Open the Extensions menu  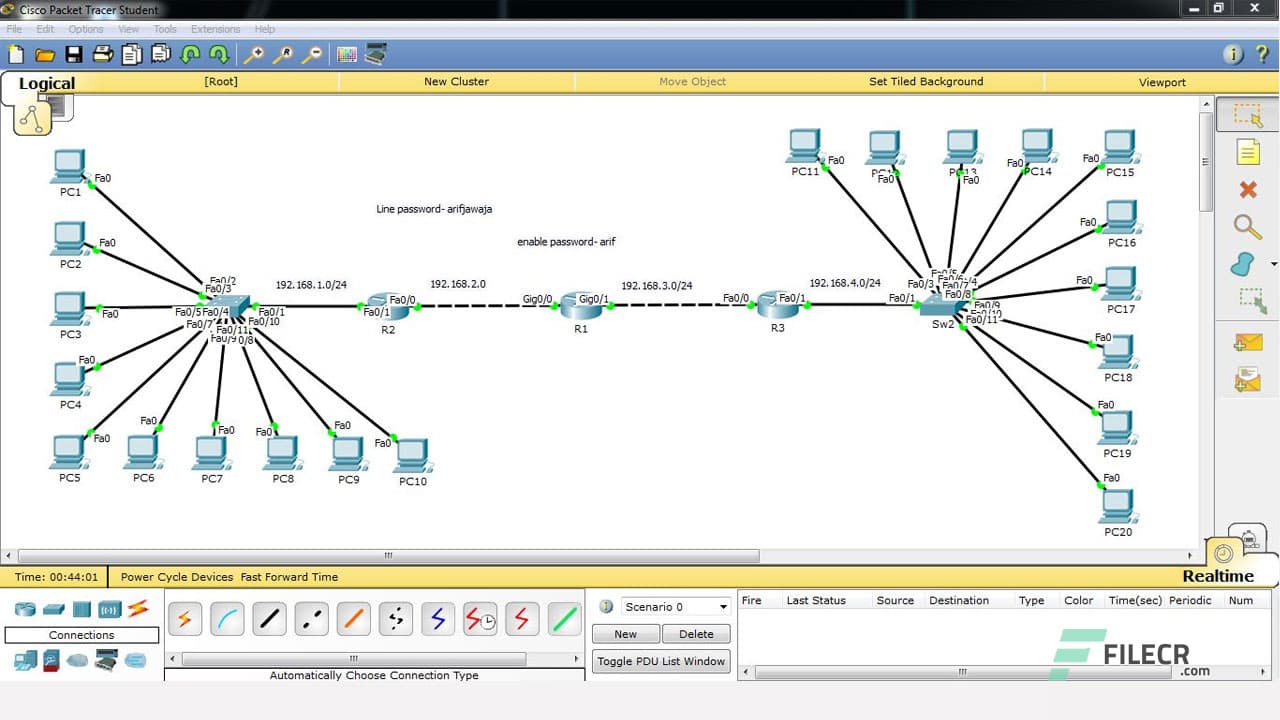click(x=215, y=29)
